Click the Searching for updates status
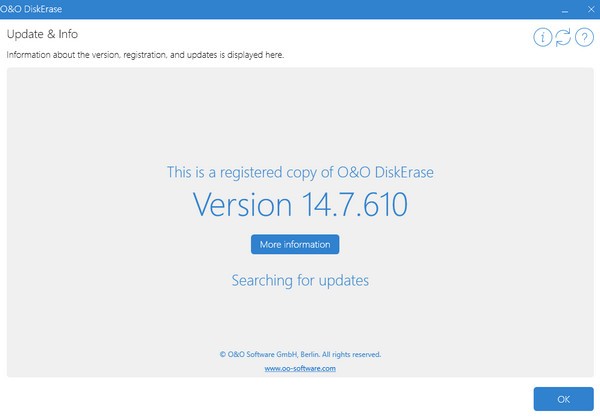This screenshot has height=419, width=600. [300, 280]
